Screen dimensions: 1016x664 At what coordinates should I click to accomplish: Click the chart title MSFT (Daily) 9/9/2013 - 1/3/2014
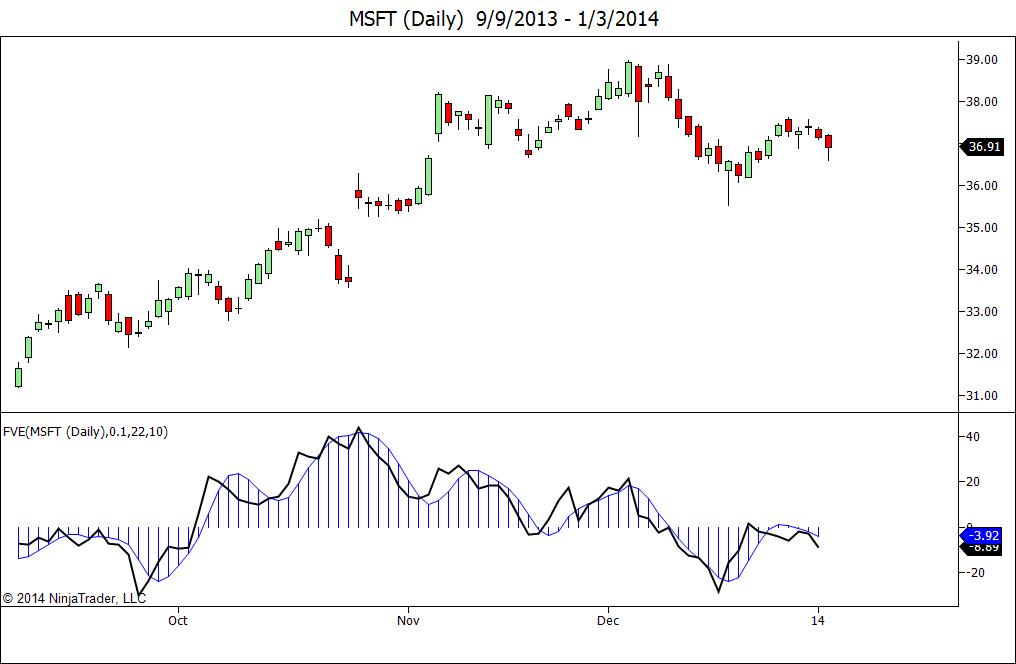tap(504, 18)
